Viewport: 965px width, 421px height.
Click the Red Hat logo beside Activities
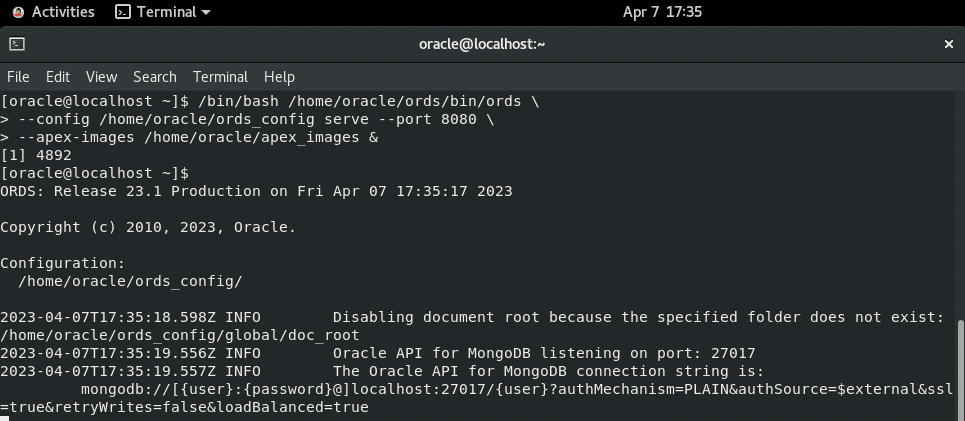18,12
